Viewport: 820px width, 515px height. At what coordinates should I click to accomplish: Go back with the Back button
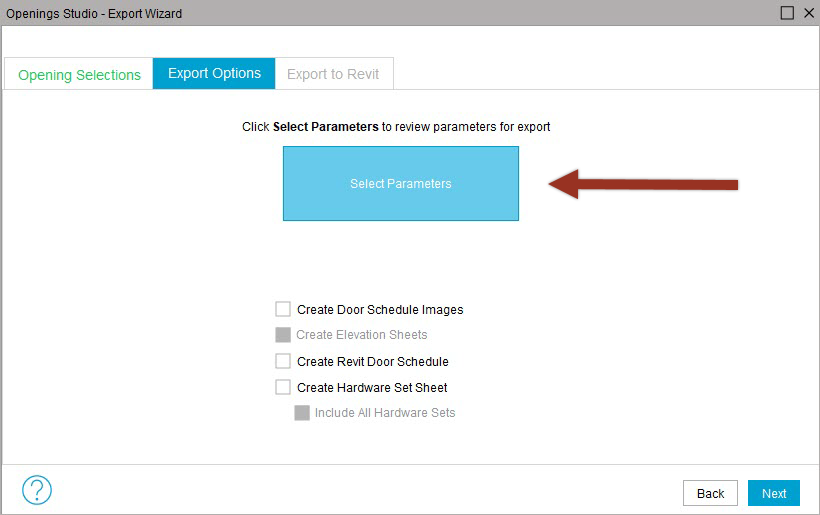[x=710, y=493]
